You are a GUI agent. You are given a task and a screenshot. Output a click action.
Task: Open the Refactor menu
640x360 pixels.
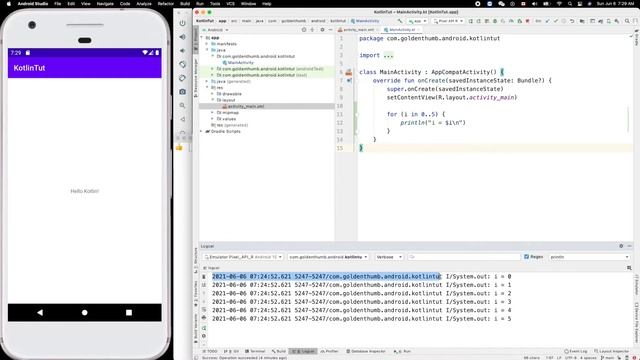coord(166,4)
